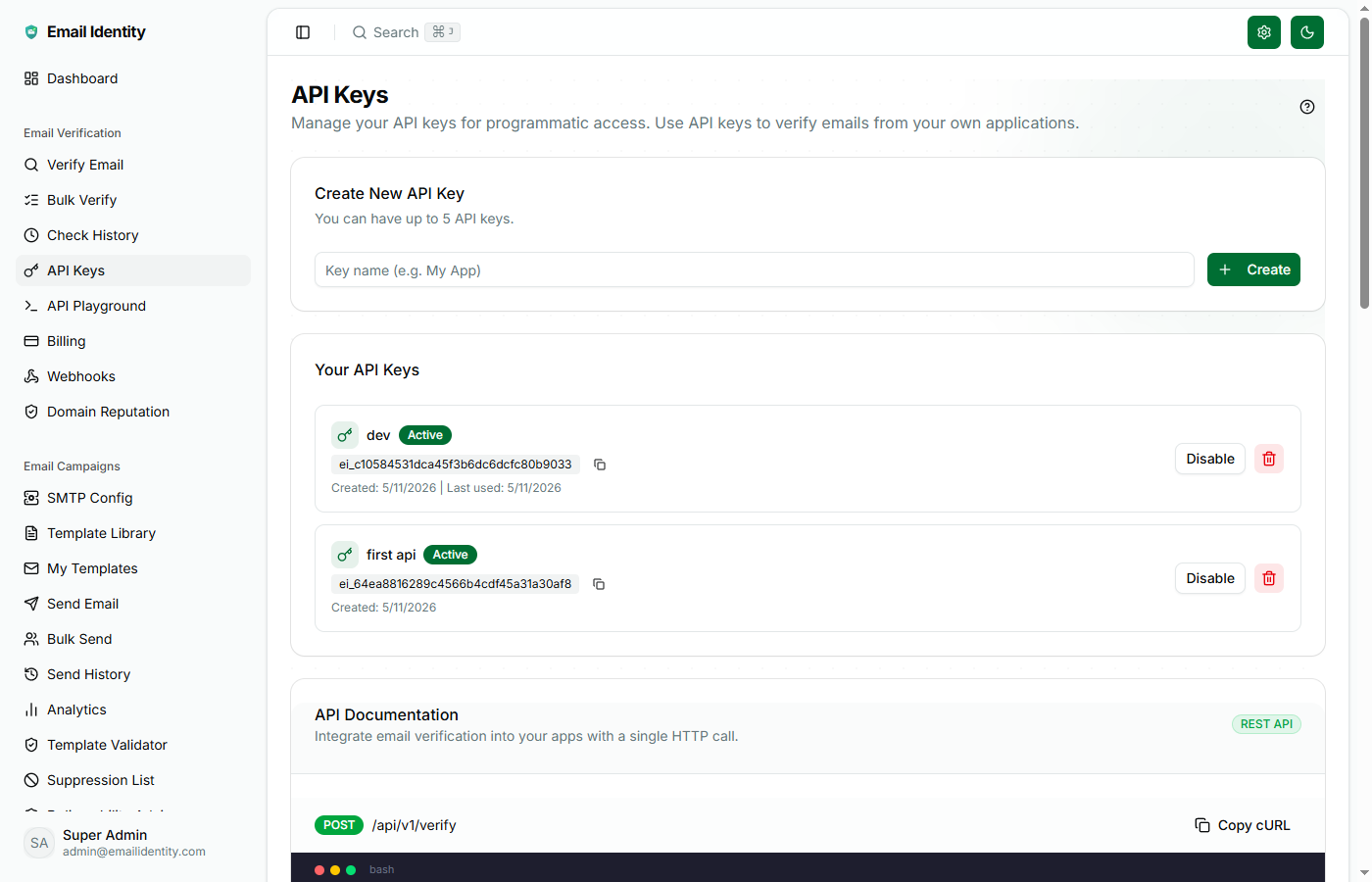The width and height of the screenshot is (1372, 882).
Task: Click the first api key value text
Action: tap(456, 584)
